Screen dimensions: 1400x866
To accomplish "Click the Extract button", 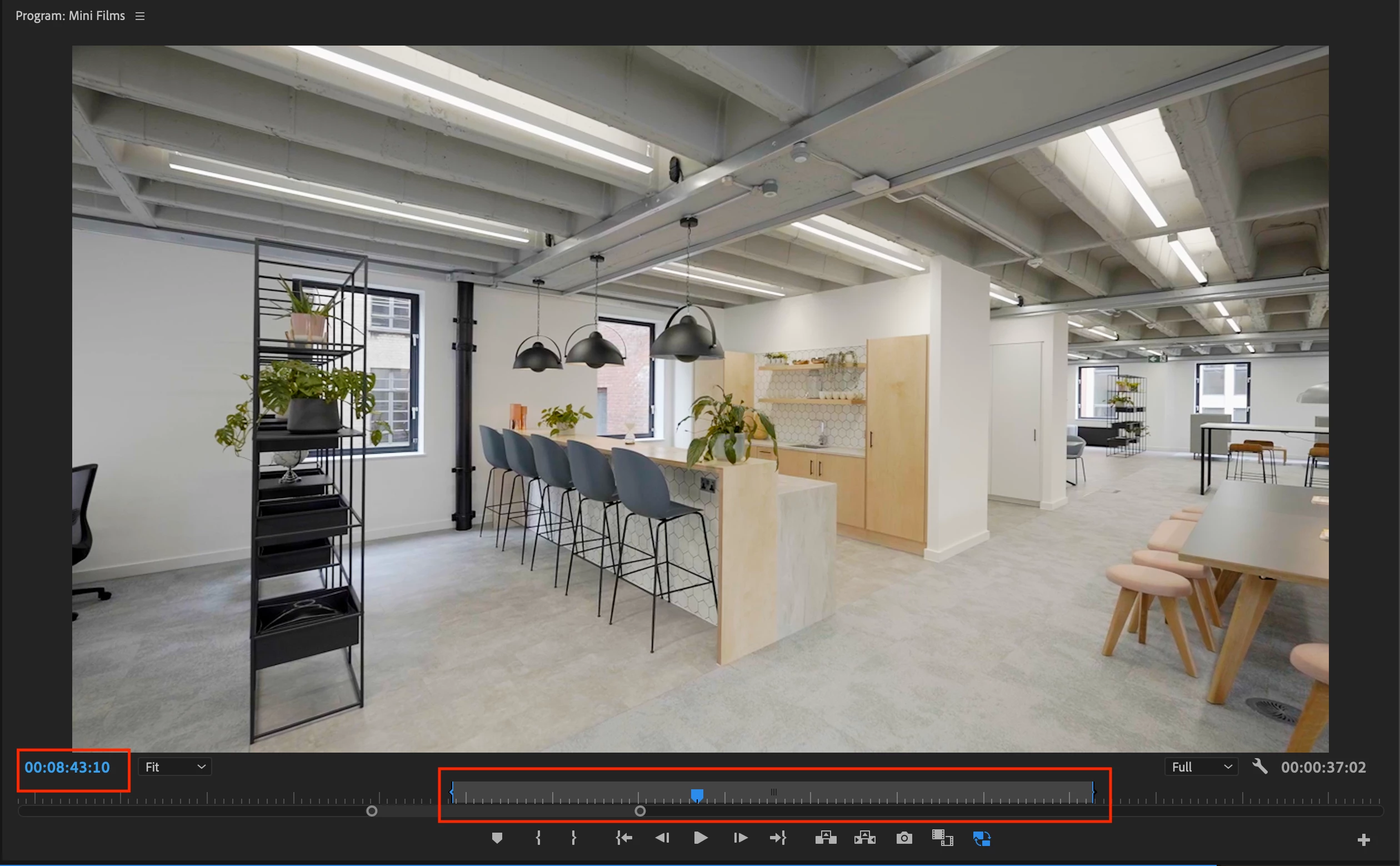I will pyautogui.click(x=865, y=838).
